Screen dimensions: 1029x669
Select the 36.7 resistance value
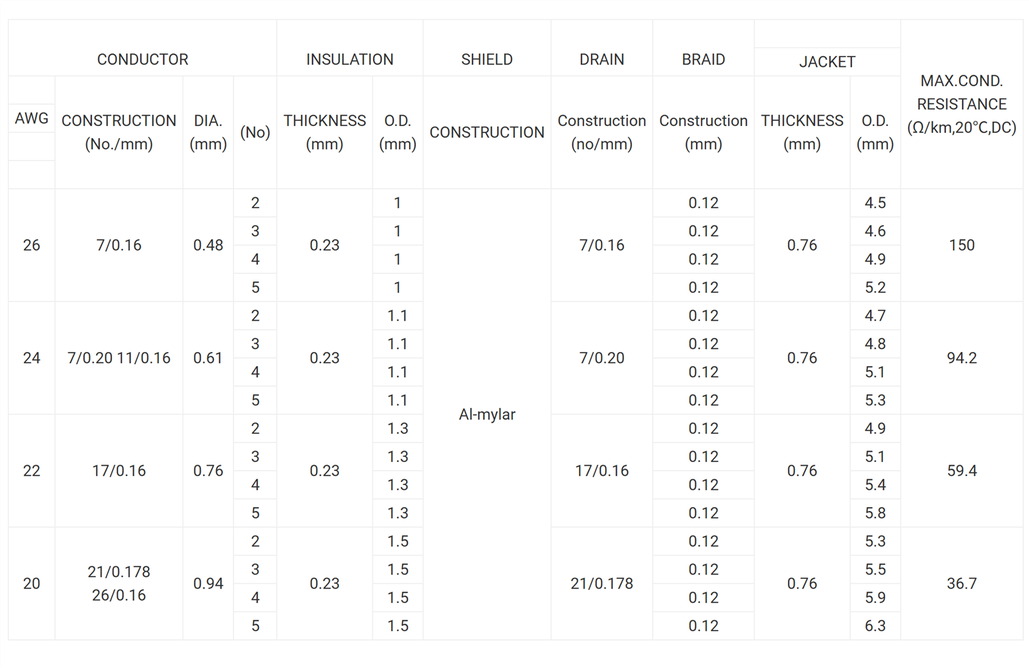(x=961, y=583)
